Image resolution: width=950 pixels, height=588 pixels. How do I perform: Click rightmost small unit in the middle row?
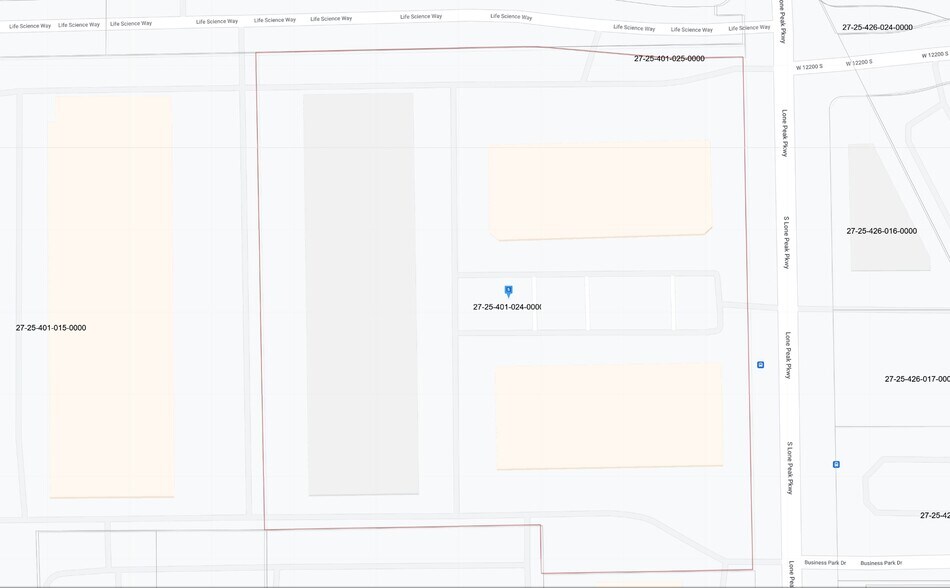point(696,304)
